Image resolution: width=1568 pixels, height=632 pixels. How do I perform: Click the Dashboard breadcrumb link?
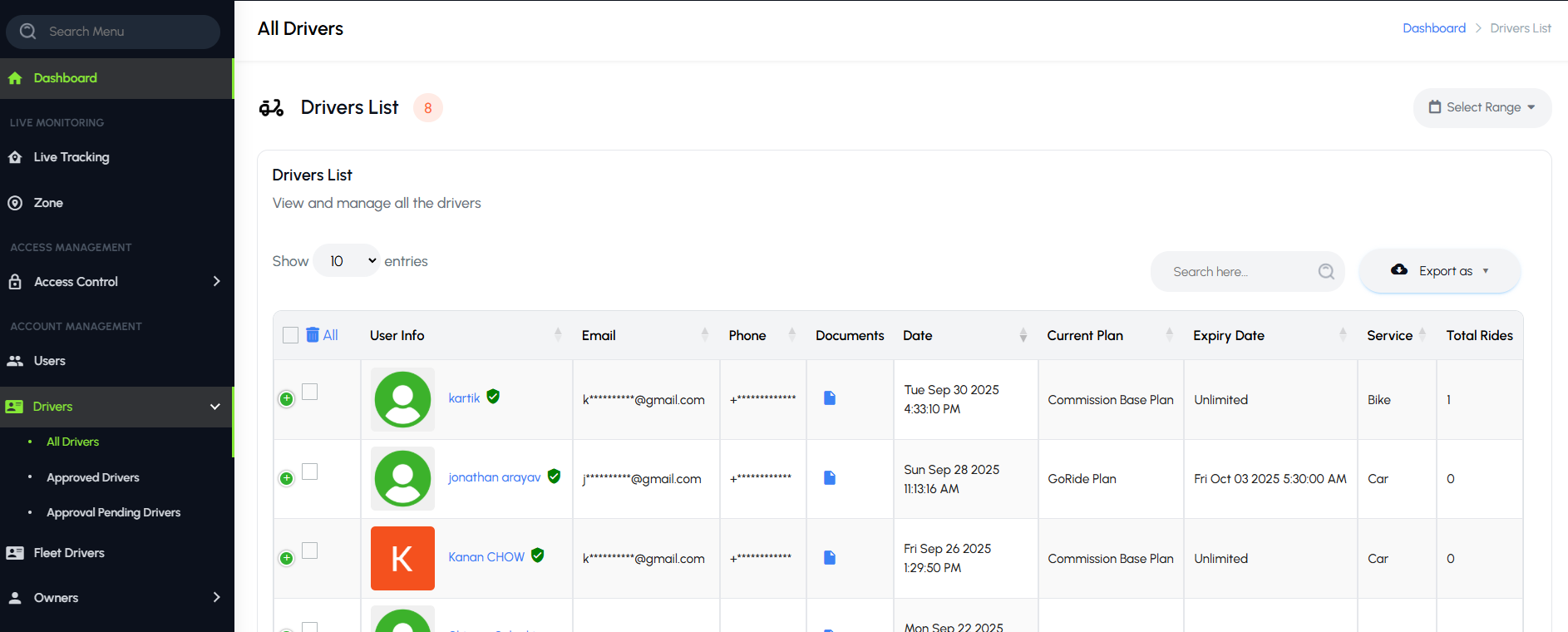tap(1433, 28)
